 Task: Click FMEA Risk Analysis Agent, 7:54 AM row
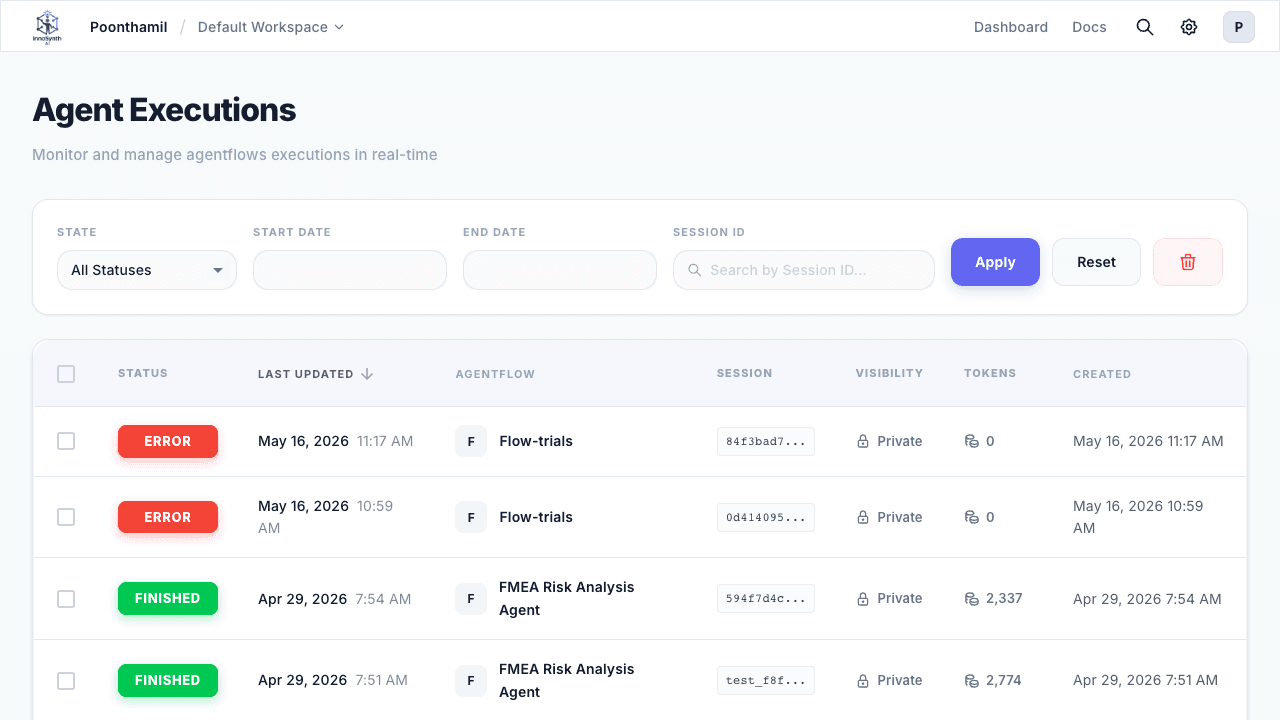[x=567, y=599]
